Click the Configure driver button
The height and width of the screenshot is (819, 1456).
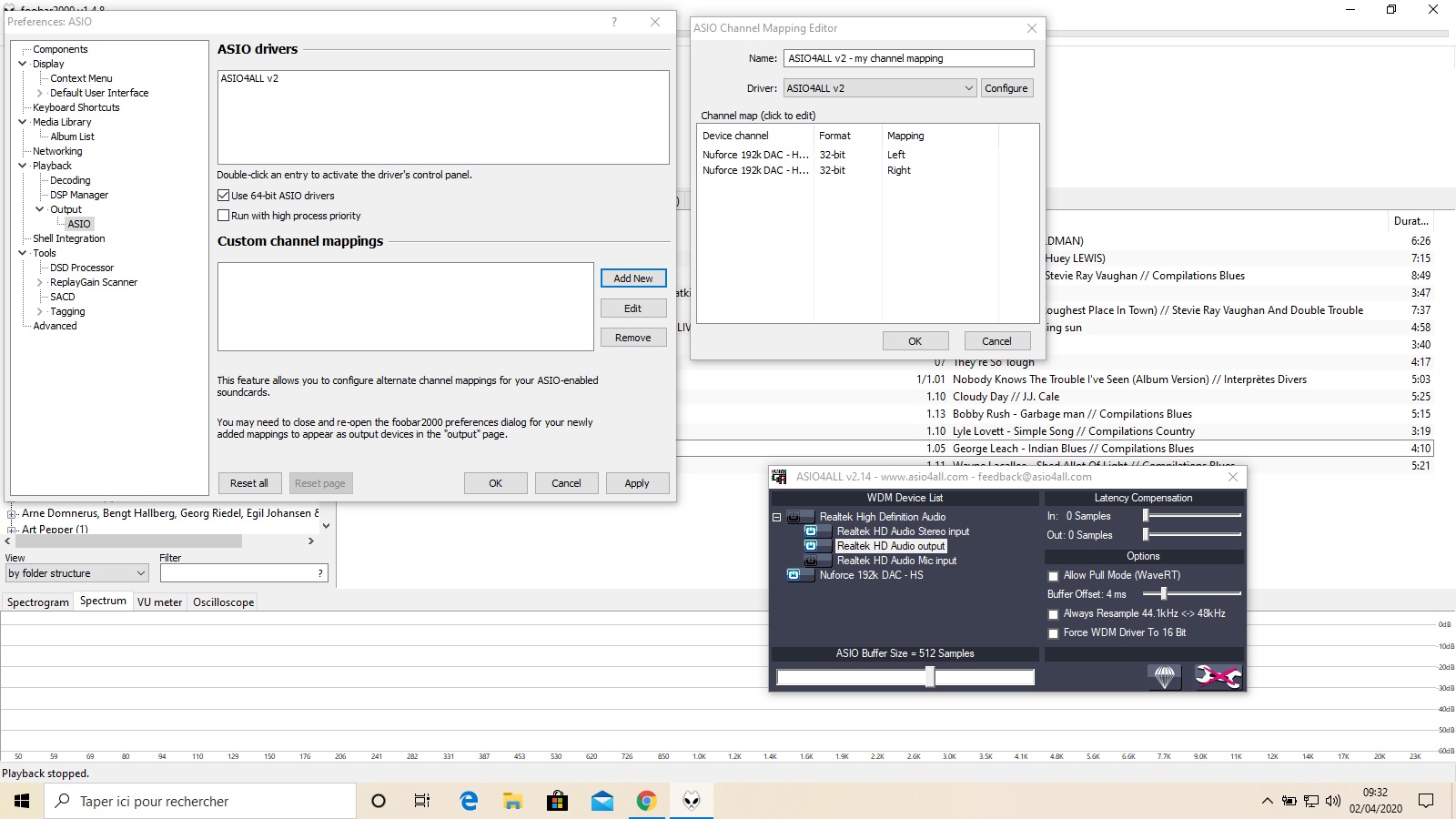(x=1006, y=88)
